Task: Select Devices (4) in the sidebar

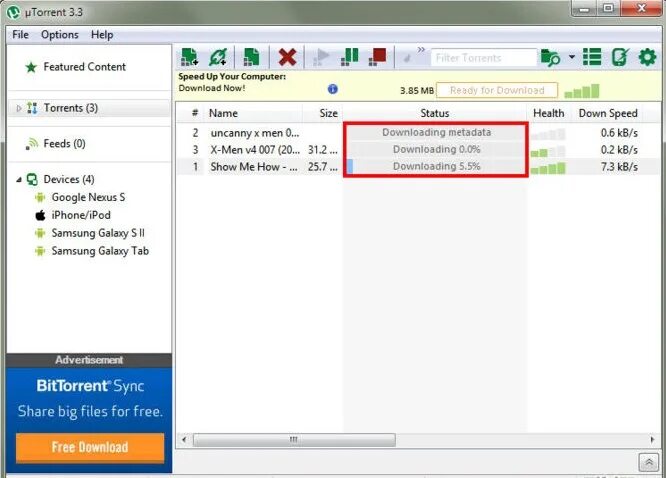Action: coord(69,179)
